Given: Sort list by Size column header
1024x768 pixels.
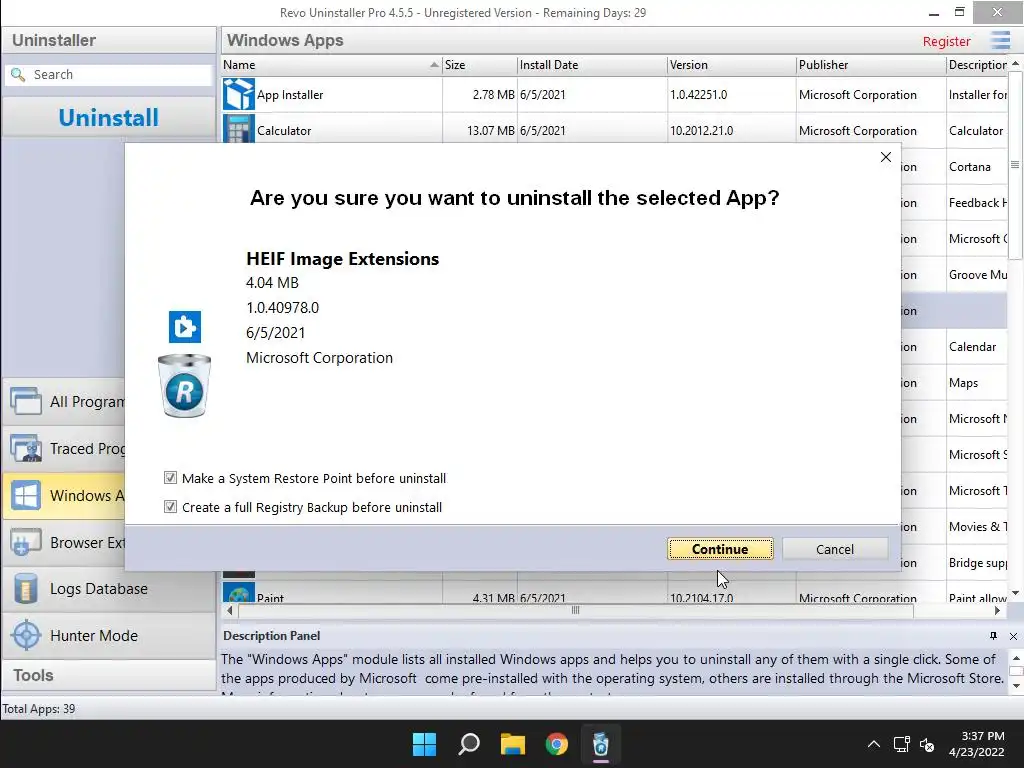Looking at the screenshot, I should (x=479, y=65).
